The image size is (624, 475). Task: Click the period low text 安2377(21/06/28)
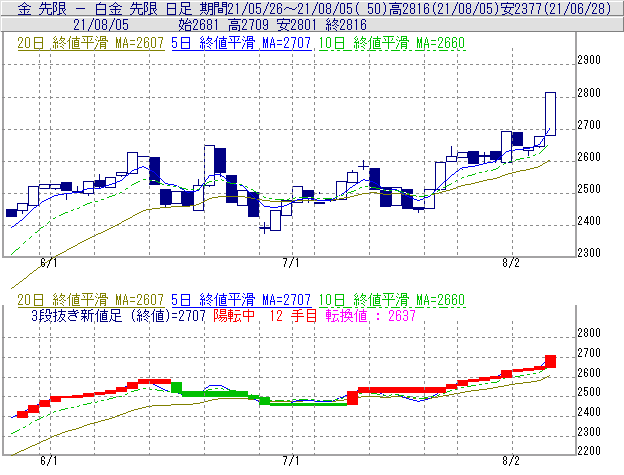[x=556, y=8]
